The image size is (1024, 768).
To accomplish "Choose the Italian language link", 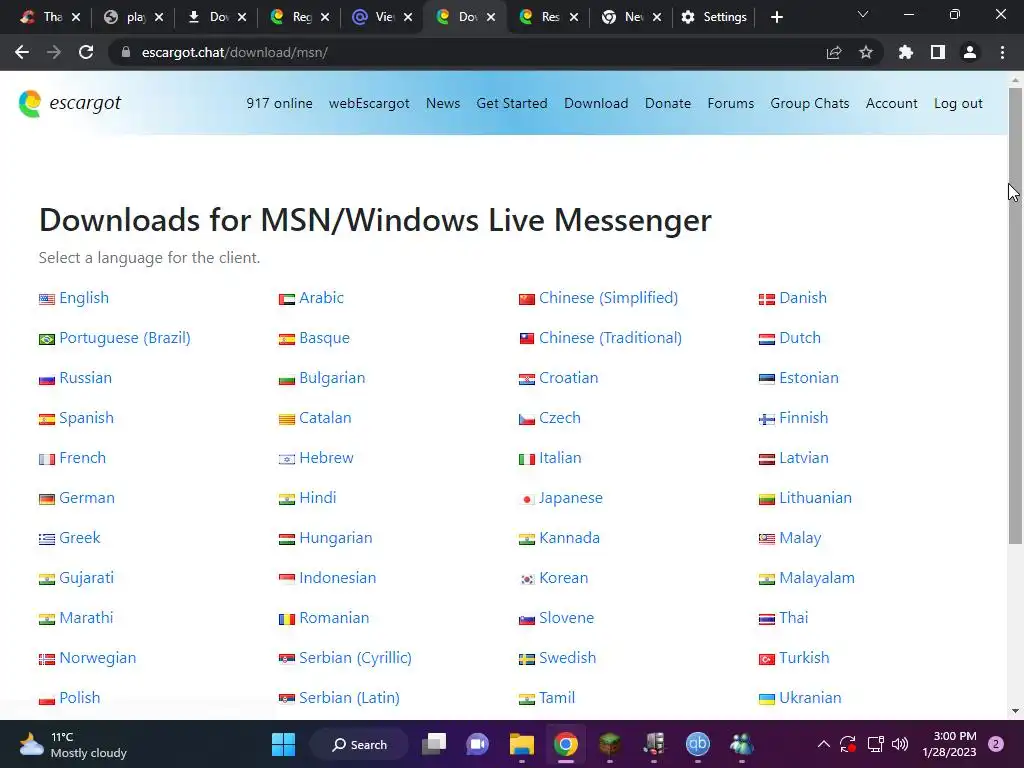I will [560, 457].
